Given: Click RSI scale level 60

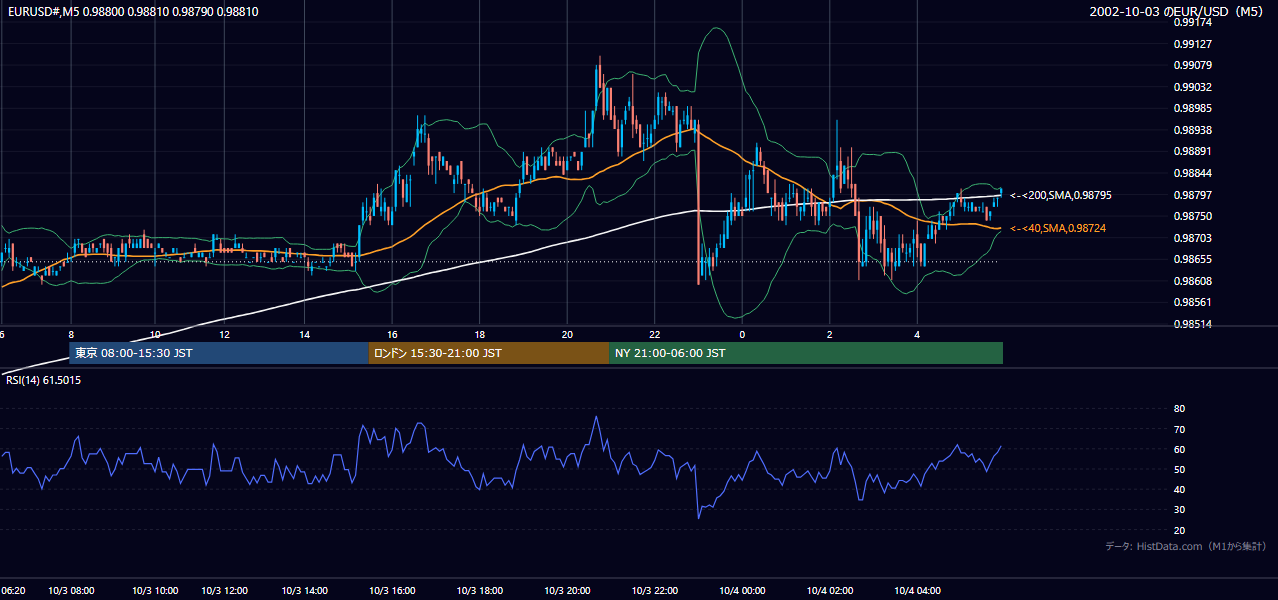Looking at the screenshot, I should (1179, 449).
